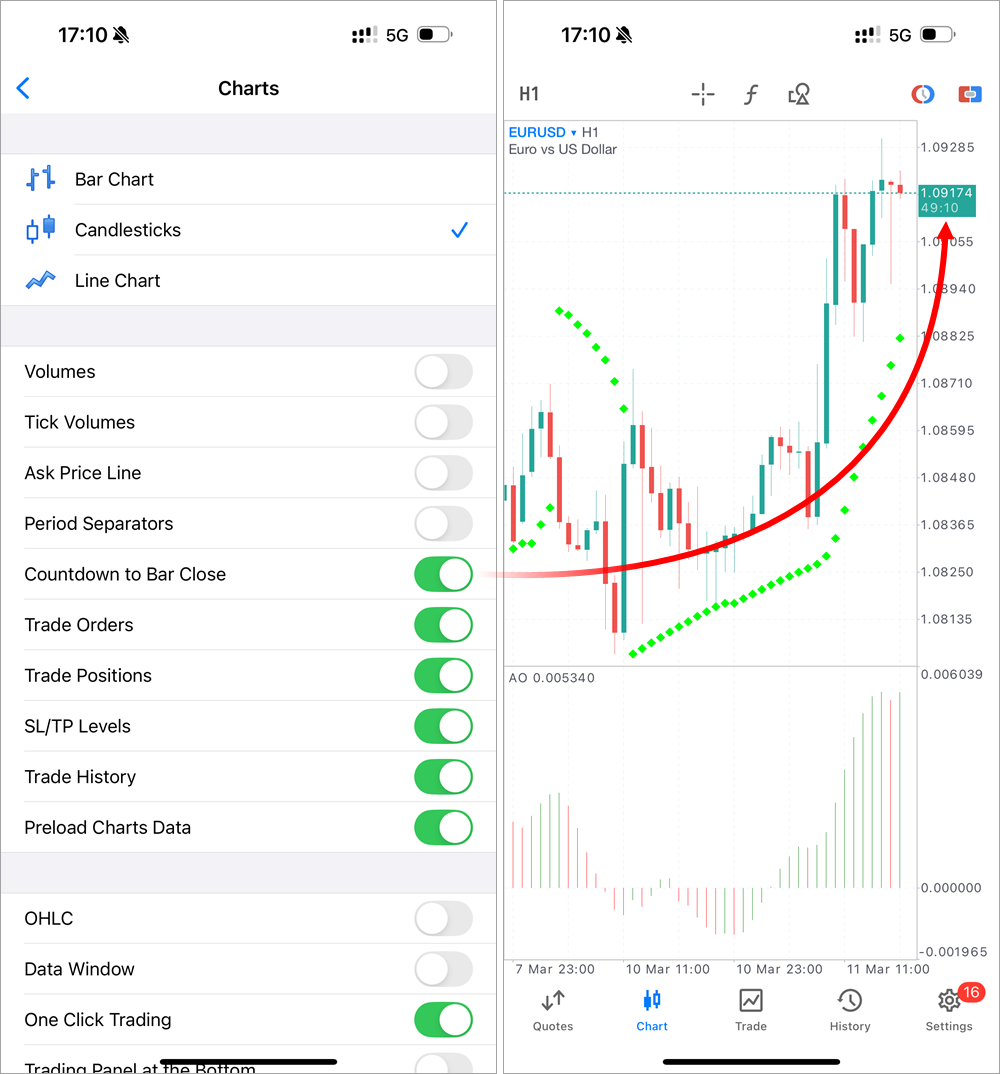Tap the crosshair tool icon
The image size is (1000, 1074).
click(x=703, y=95)
